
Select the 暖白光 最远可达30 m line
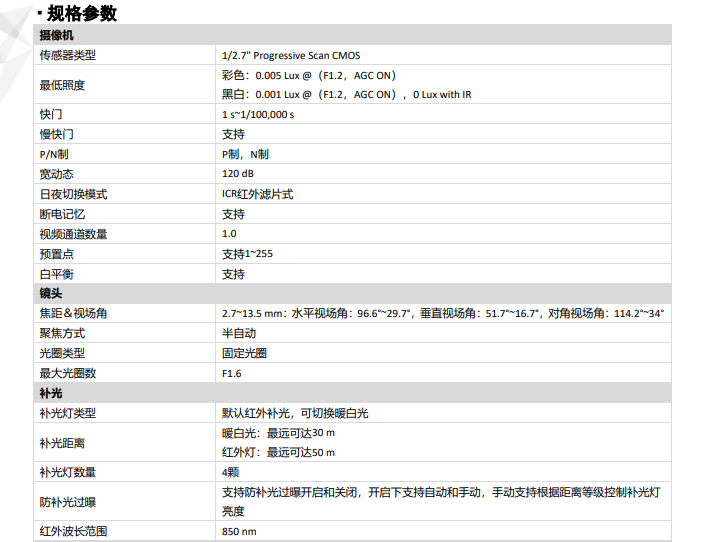pyautogui.click(x=278, y=433)
